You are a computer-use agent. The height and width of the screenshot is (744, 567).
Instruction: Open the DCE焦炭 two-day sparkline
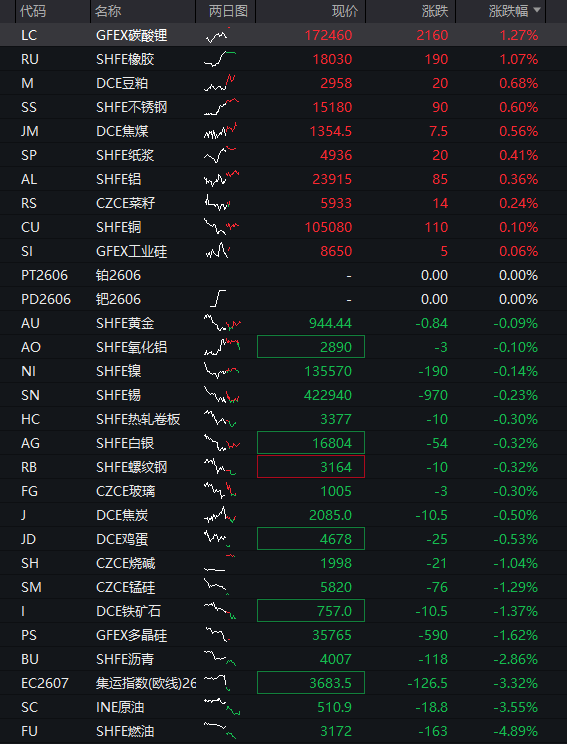pyautogui.click(x=220, y=515)
